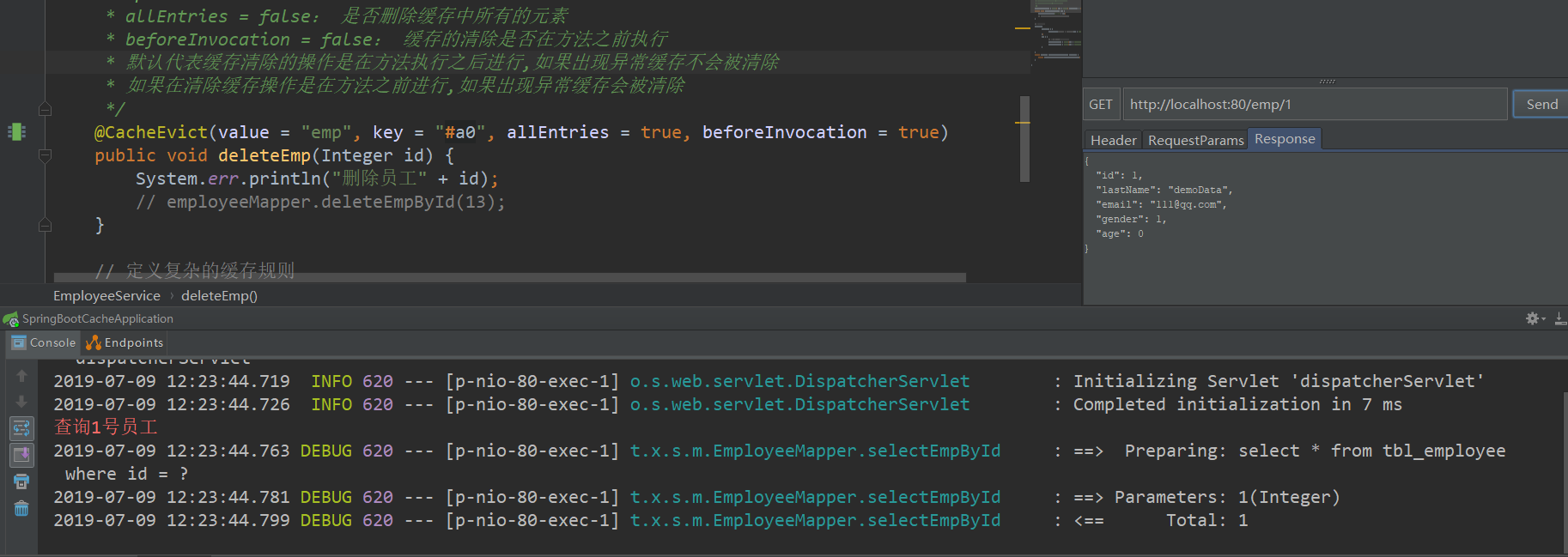Click 'Completed initialization in 7 ms' log message

click(x=1237, y=404)
